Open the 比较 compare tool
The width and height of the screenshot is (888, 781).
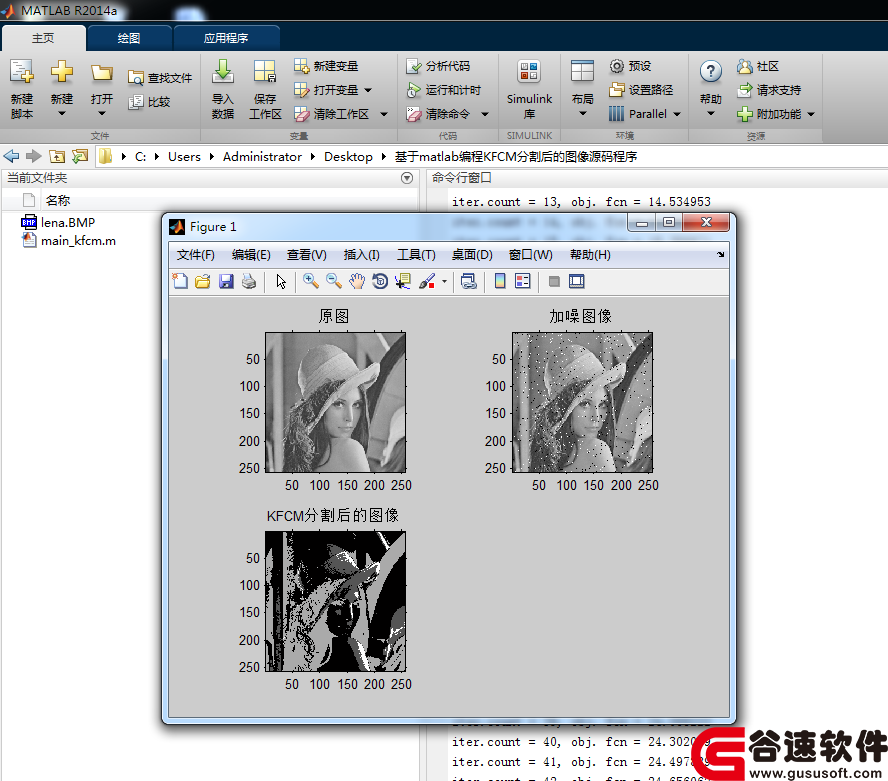click(x=150, y=102)
